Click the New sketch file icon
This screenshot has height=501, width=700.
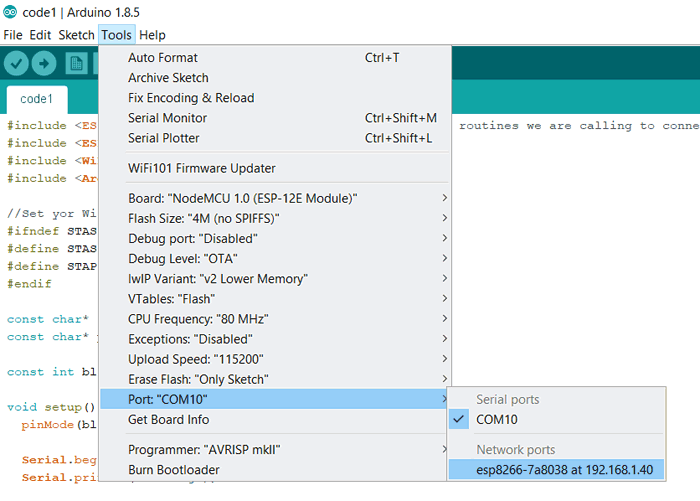(76, 63)
